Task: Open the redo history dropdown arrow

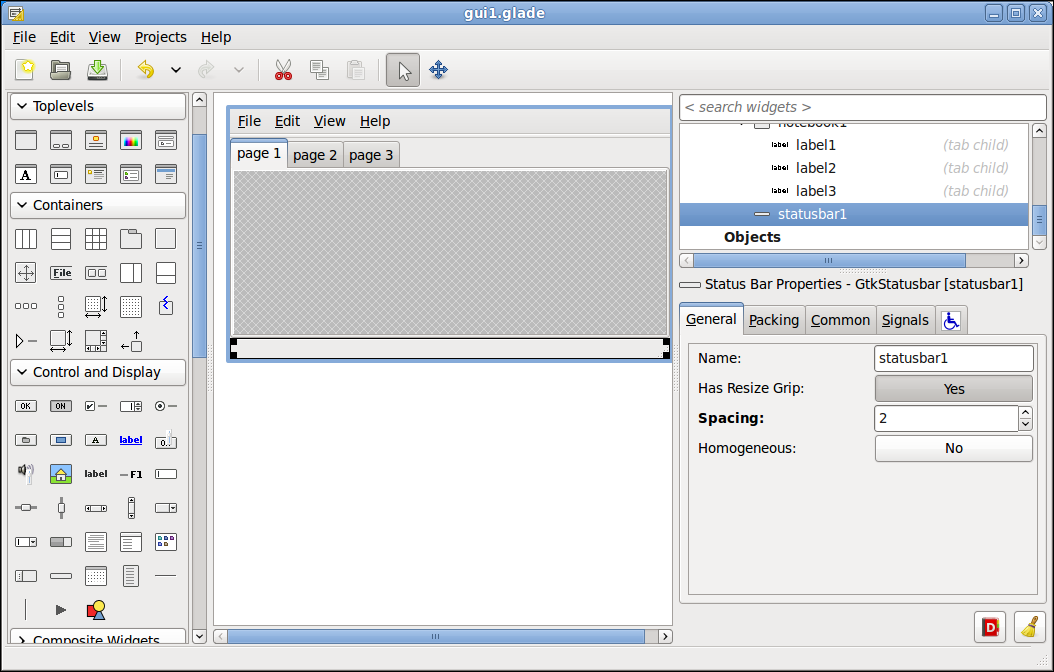Action: 239,70
